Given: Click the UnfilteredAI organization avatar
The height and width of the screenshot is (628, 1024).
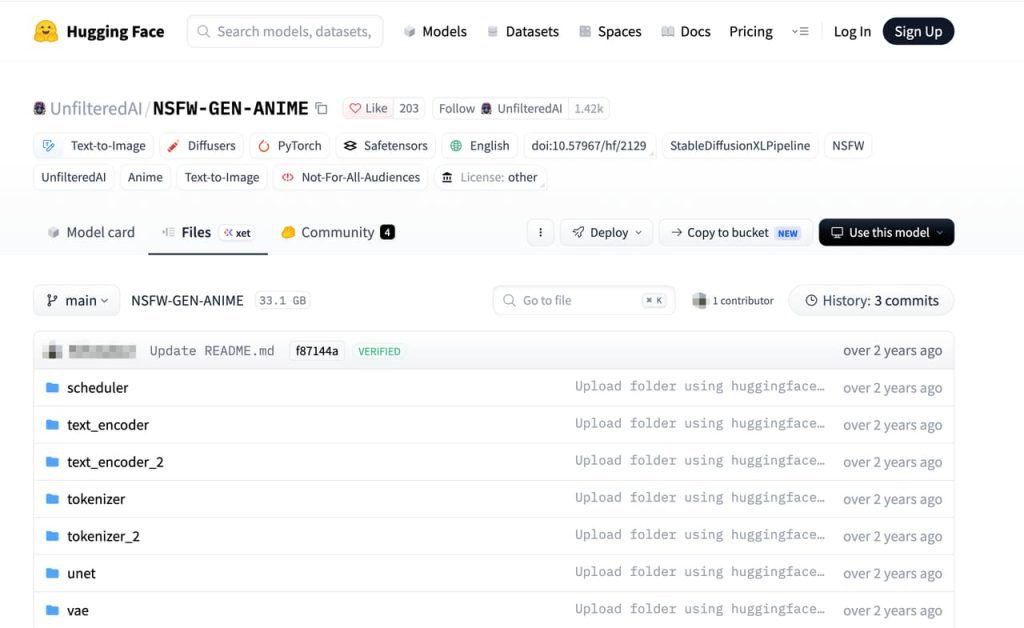Looking at the screenshot, I should click(40, 108).
